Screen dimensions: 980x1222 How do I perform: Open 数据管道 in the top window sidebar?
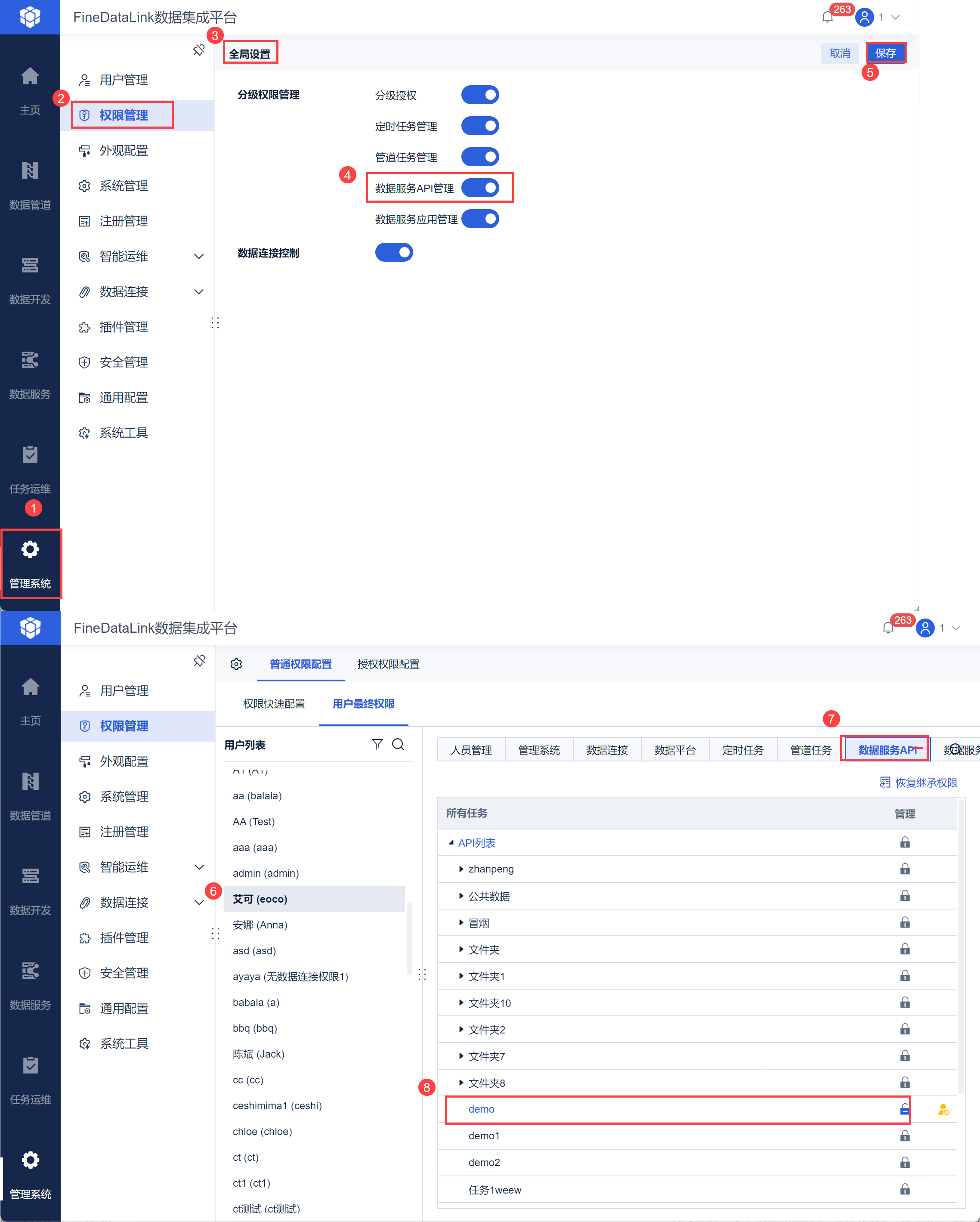[x=30, y=186]
